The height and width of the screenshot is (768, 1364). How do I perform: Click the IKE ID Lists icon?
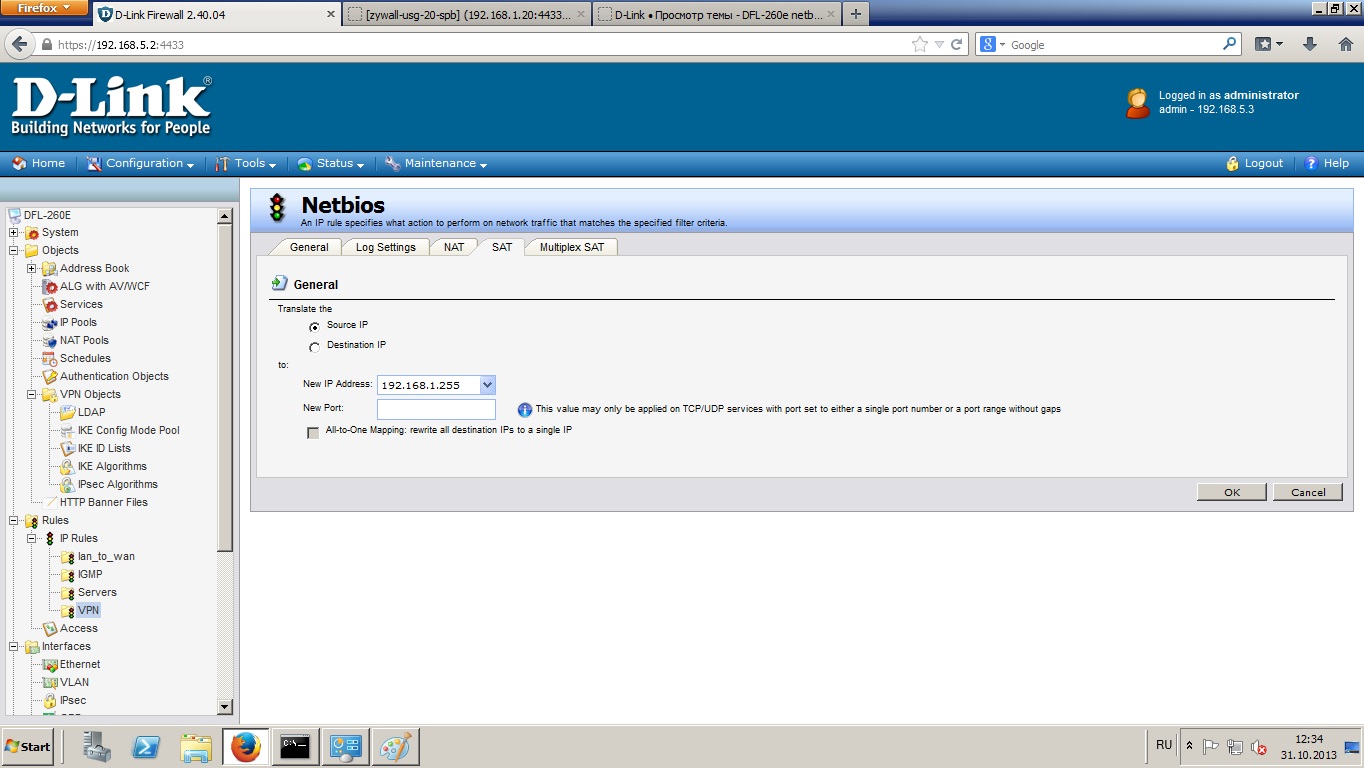coord(68,449)
